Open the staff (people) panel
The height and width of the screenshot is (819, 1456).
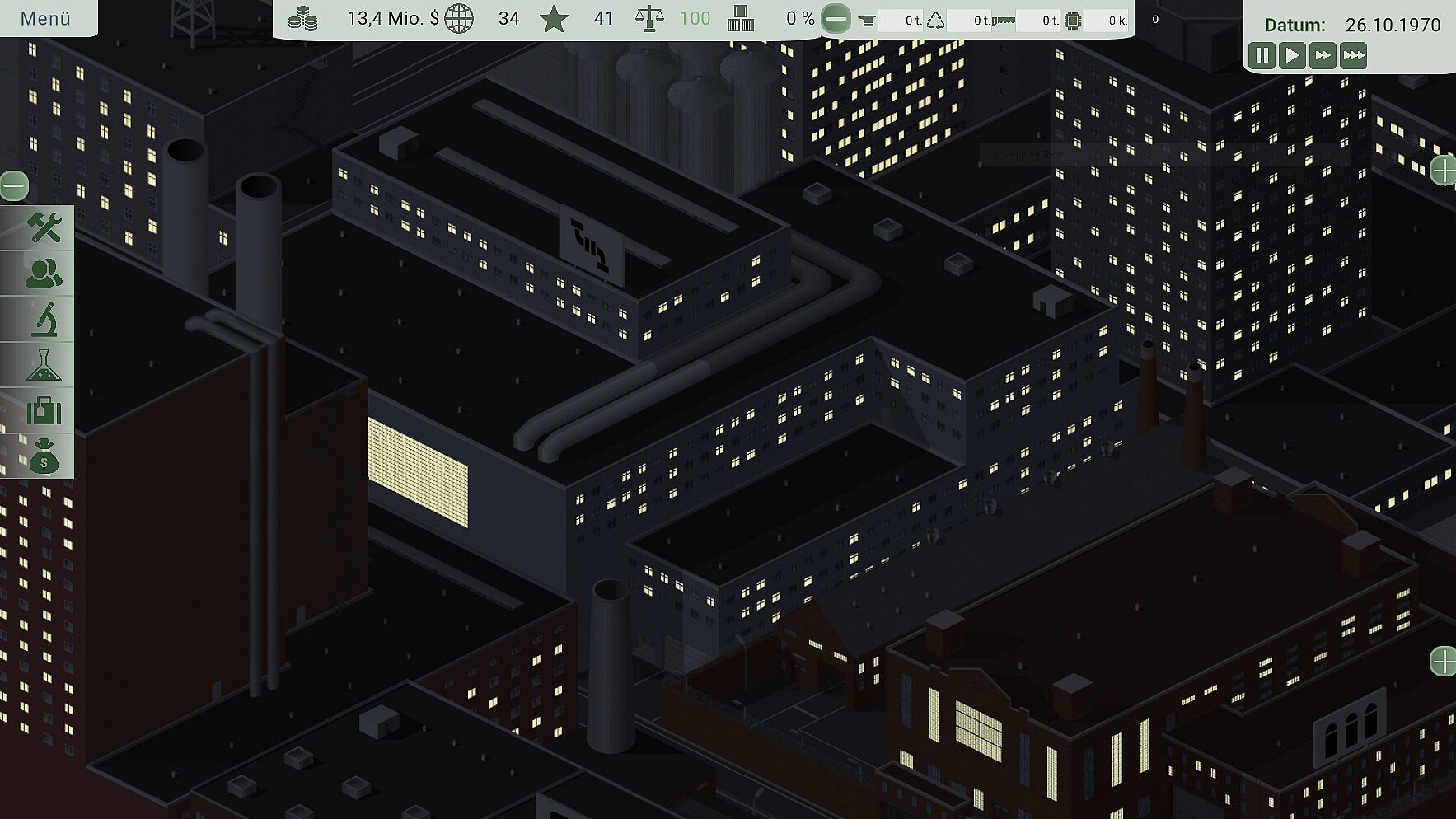coord(43,274)
